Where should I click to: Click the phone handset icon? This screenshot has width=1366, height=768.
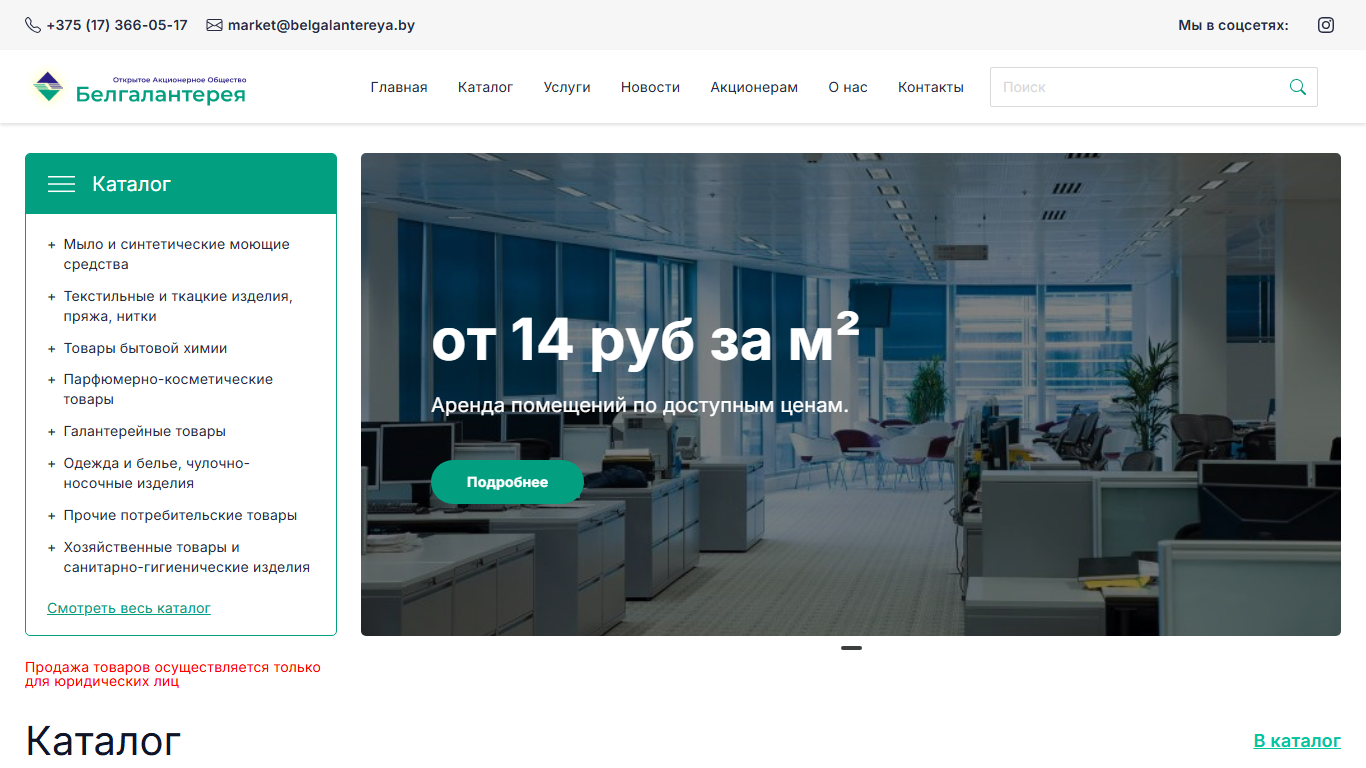33,25
